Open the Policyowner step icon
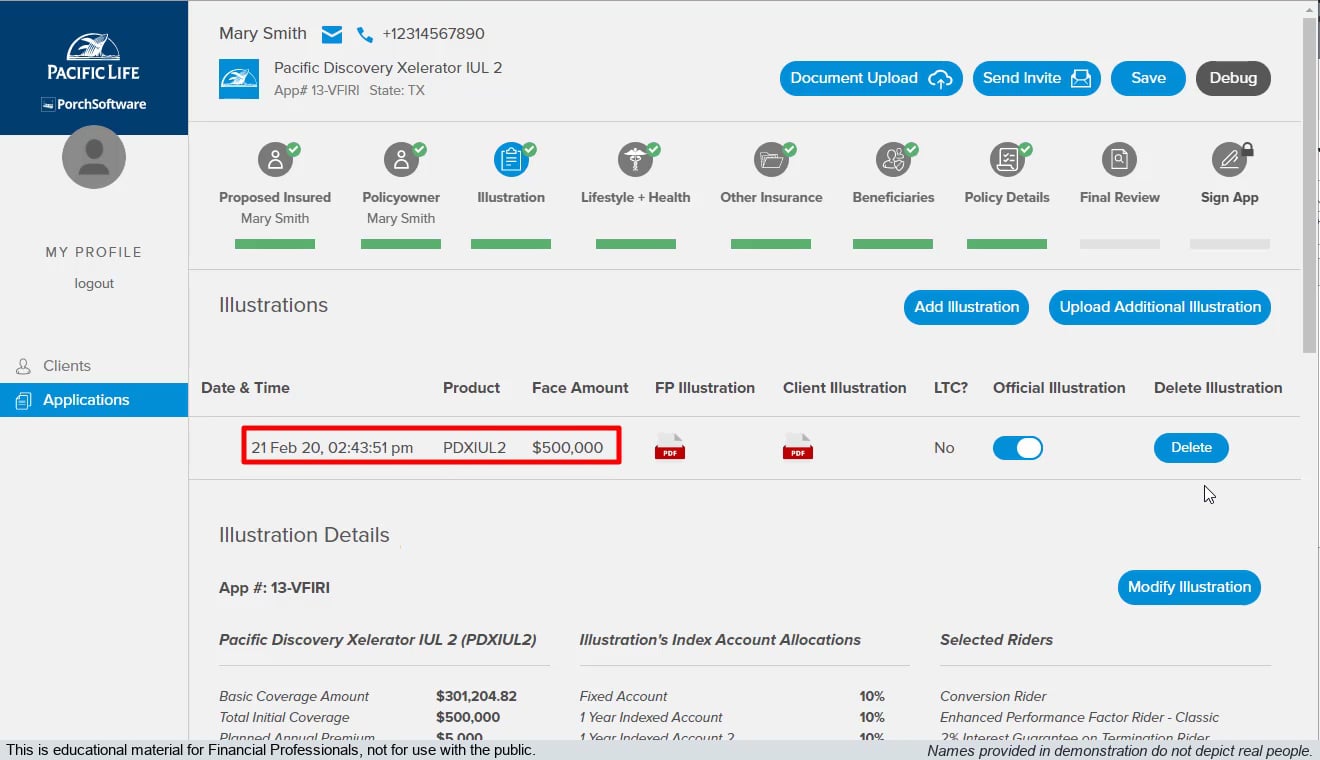 pyautogui.click(x=401, y=159)
